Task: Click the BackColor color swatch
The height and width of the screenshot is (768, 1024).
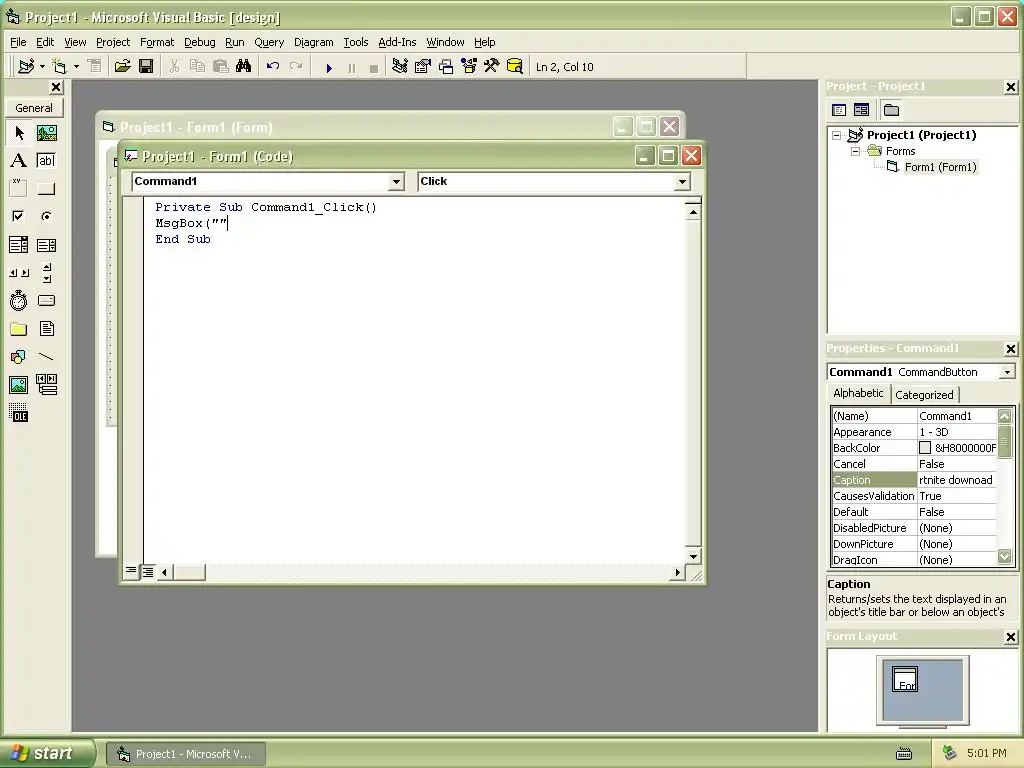Action: [x=925, y=448]
